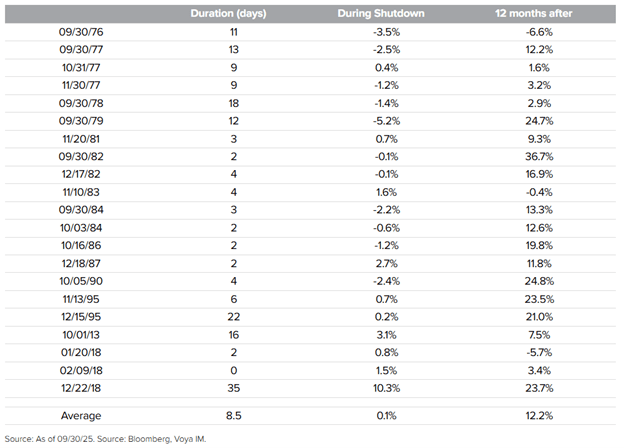
Task: Select the 02/09/18 date cell
Action: pyautogui.click(x=80, y=366)
